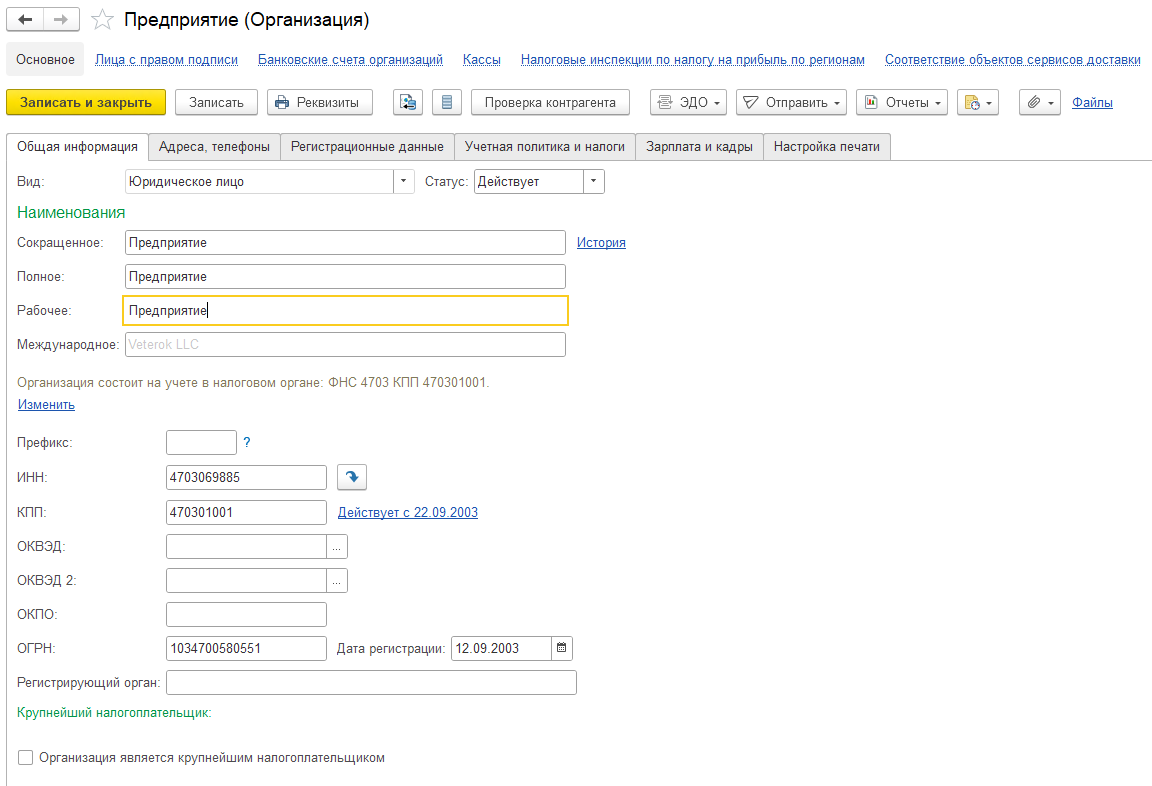Select the Основное navigation item
Viewport: 1152px width, 786px height.
[46, 60]
